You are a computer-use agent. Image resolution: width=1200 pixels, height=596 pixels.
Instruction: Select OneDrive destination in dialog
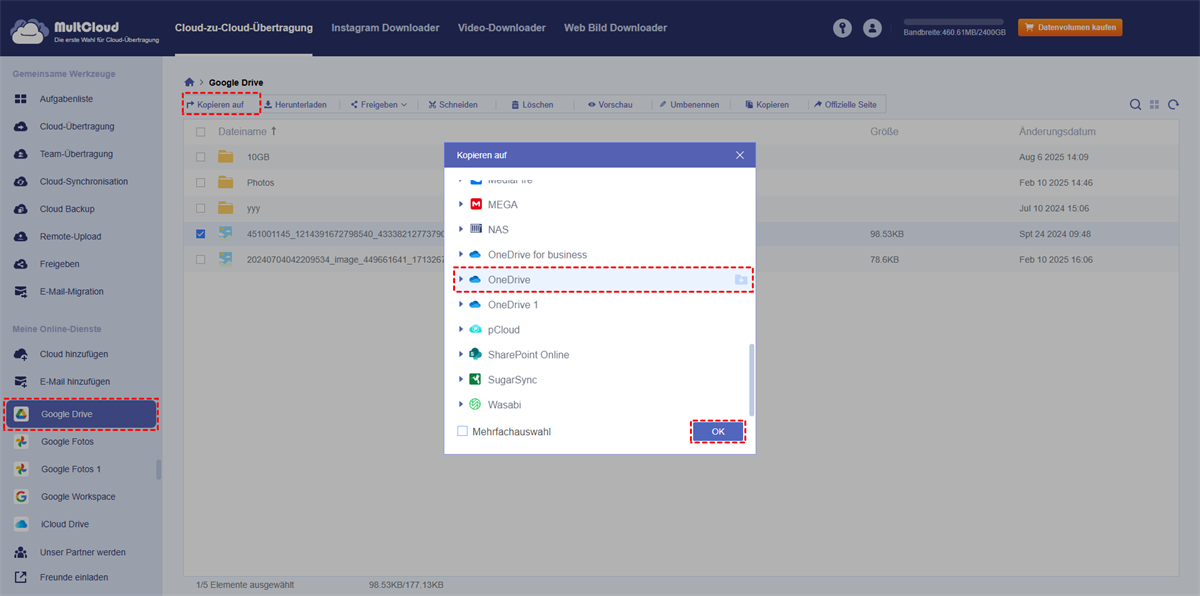[603, 280]
